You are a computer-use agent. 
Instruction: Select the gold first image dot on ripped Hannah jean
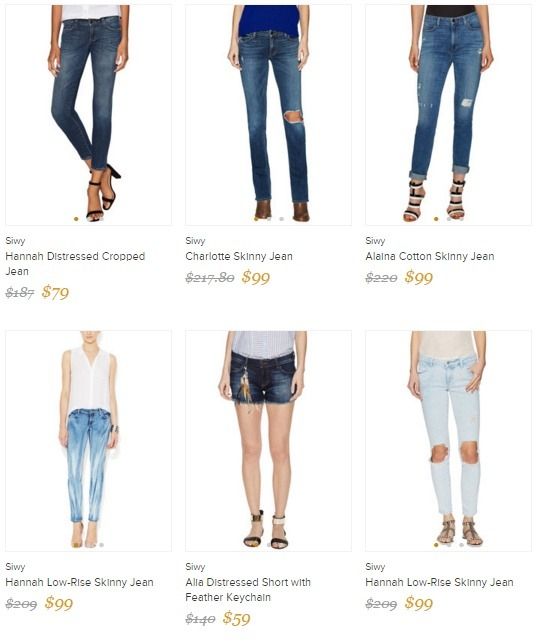click(x=436, y=545)
